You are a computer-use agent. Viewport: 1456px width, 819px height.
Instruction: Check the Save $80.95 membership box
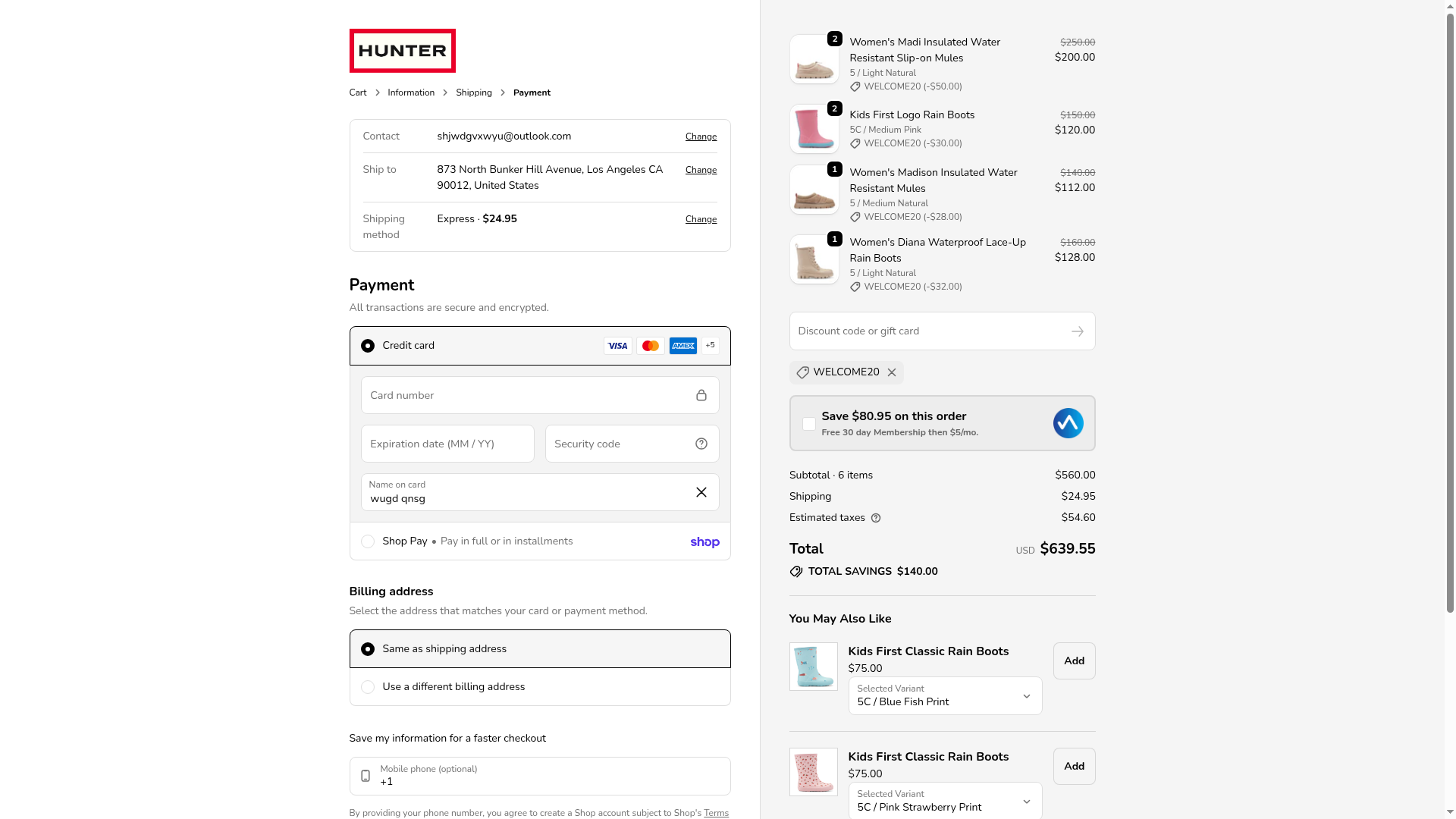[809, 424]
